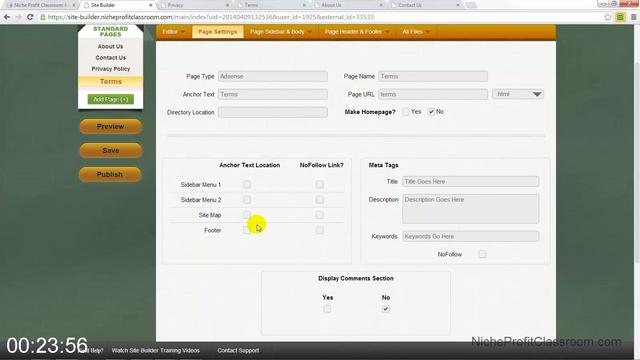Switch to the Niche Profit Classroom tab
This screenshot has height=360, width=640.
(x=40, y=5)
